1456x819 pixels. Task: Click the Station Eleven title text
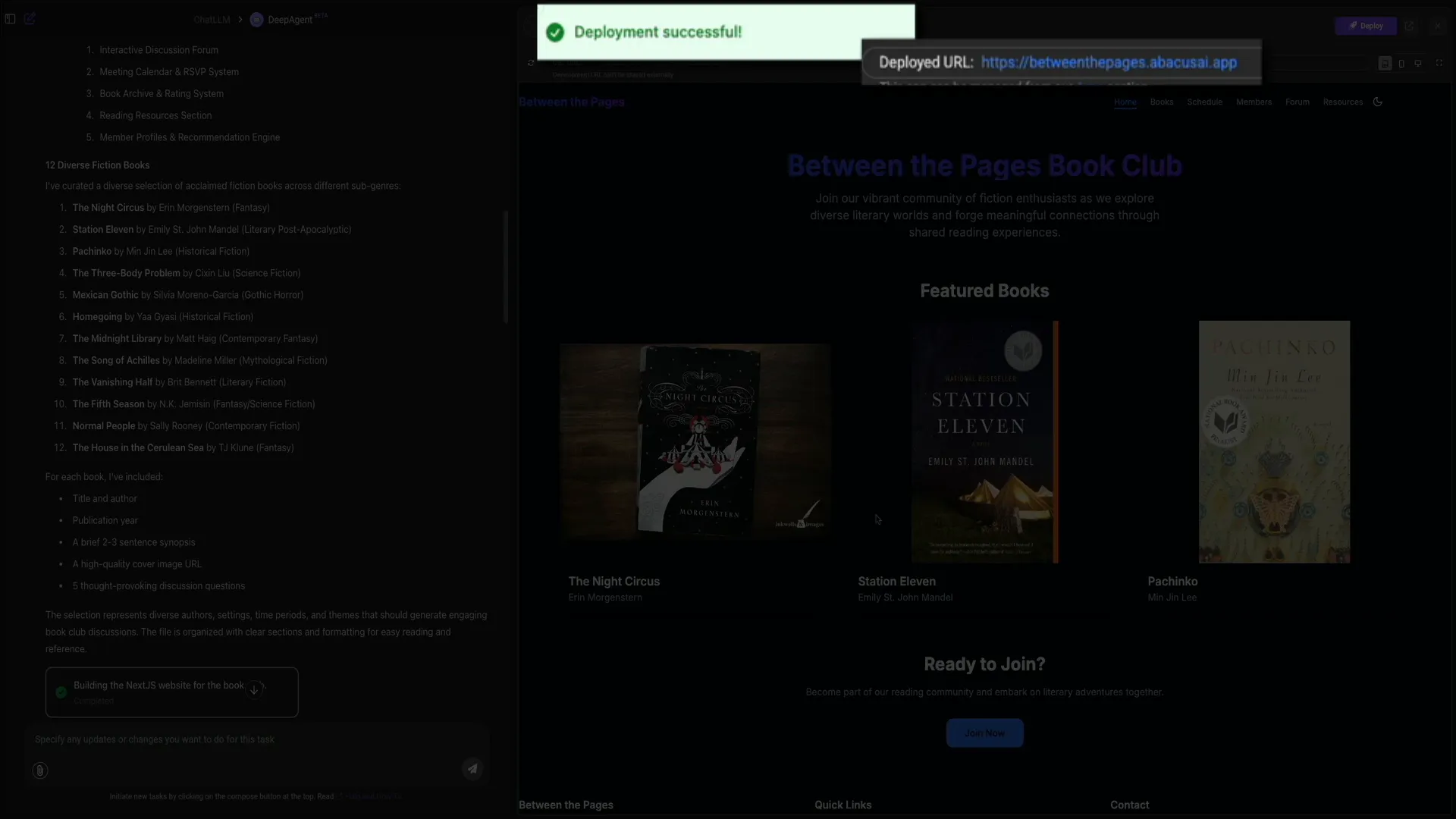[x=896, y=582]
